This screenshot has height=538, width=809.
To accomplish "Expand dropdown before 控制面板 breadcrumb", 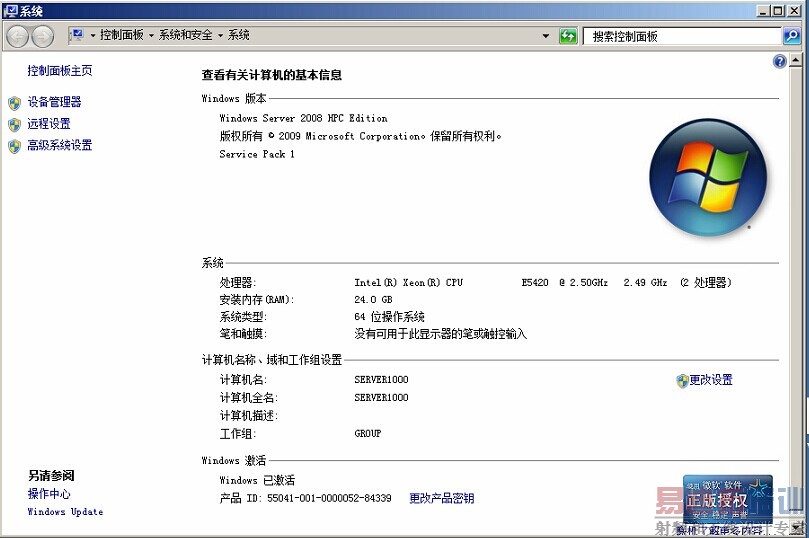I will click(93, 36).
